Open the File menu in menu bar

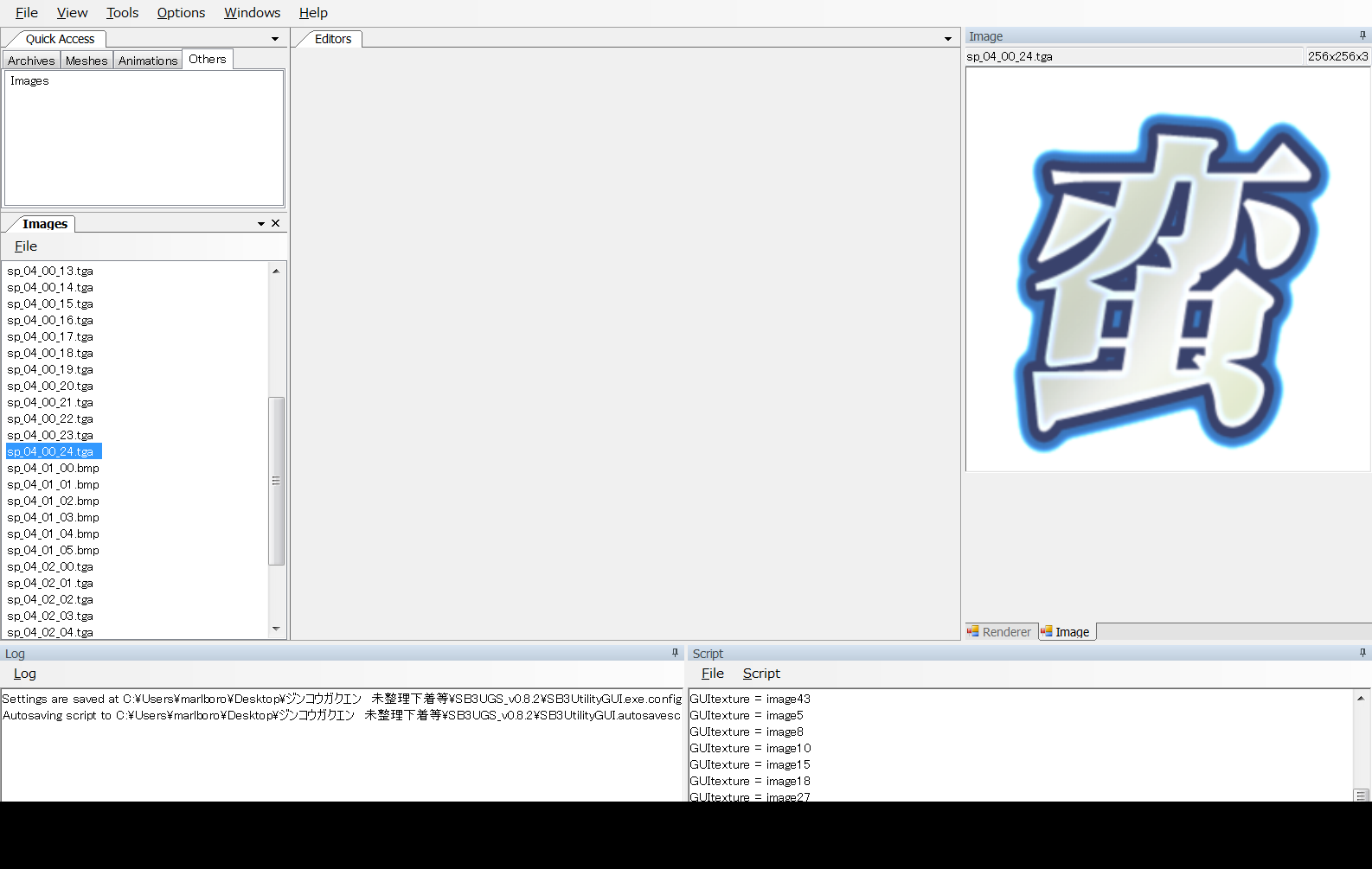pos(27,12)
